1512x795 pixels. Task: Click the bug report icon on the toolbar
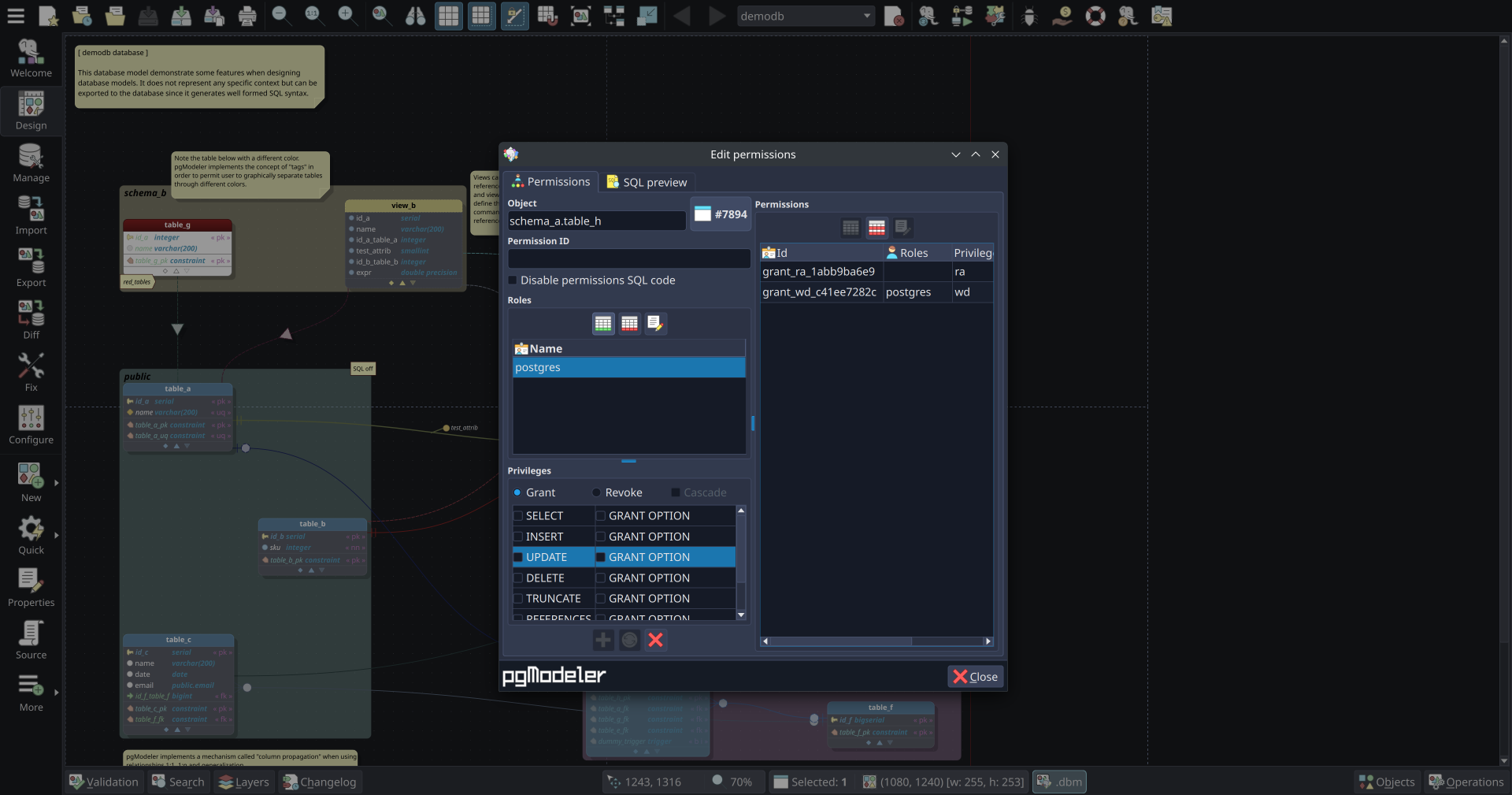click(x=1029, y=16)
